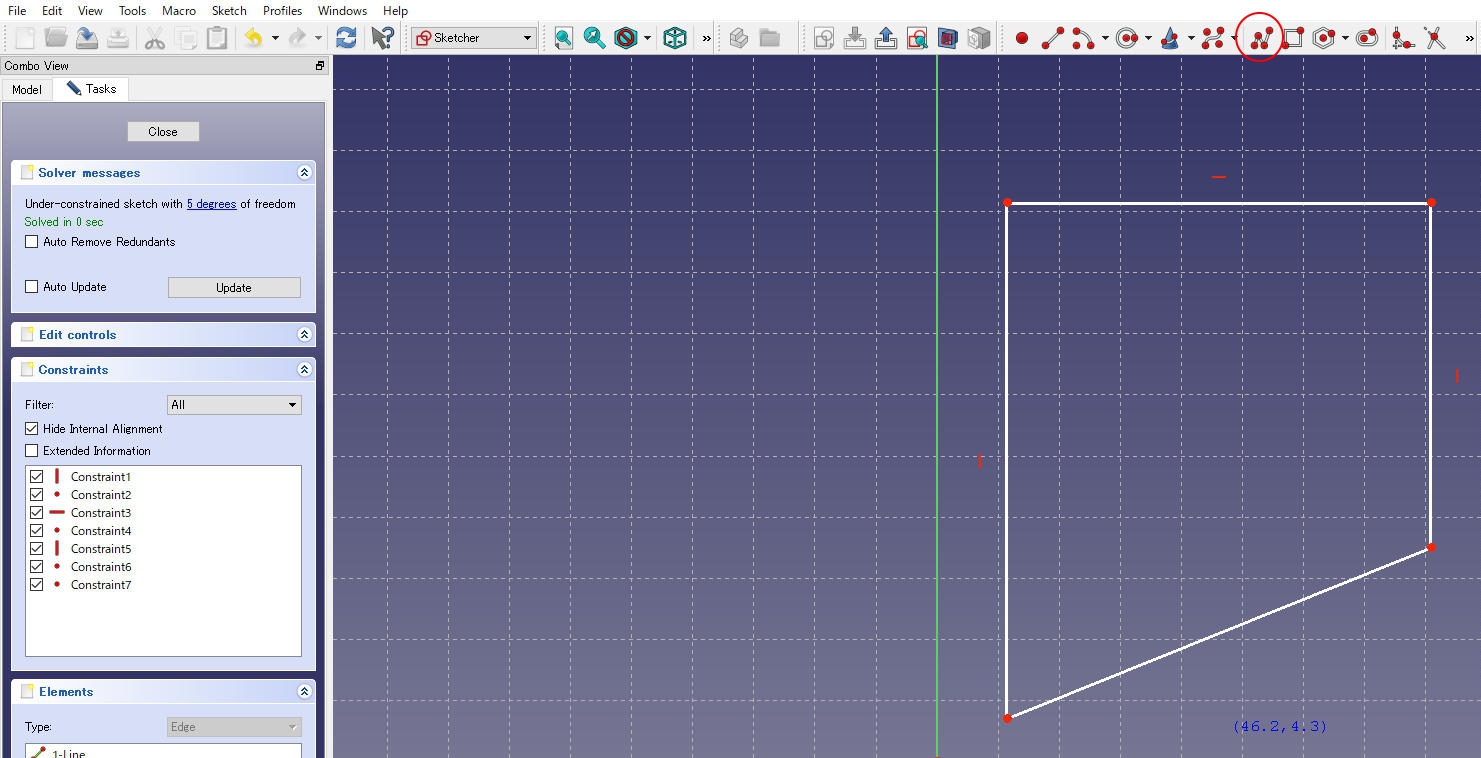This screenshot has height=758, width=1481.
Task: Open the Windows menu
Action: pos(342,10)
